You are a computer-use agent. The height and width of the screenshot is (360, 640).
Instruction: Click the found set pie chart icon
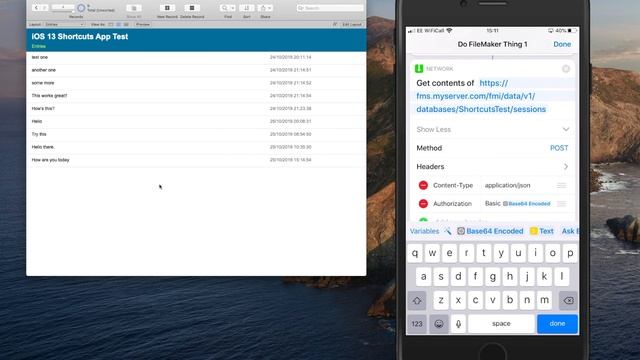tap(81, 8)
